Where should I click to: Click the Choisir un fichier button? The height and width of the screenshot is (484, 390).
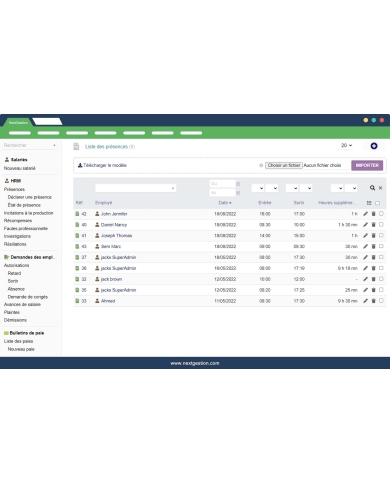point(284,165)
